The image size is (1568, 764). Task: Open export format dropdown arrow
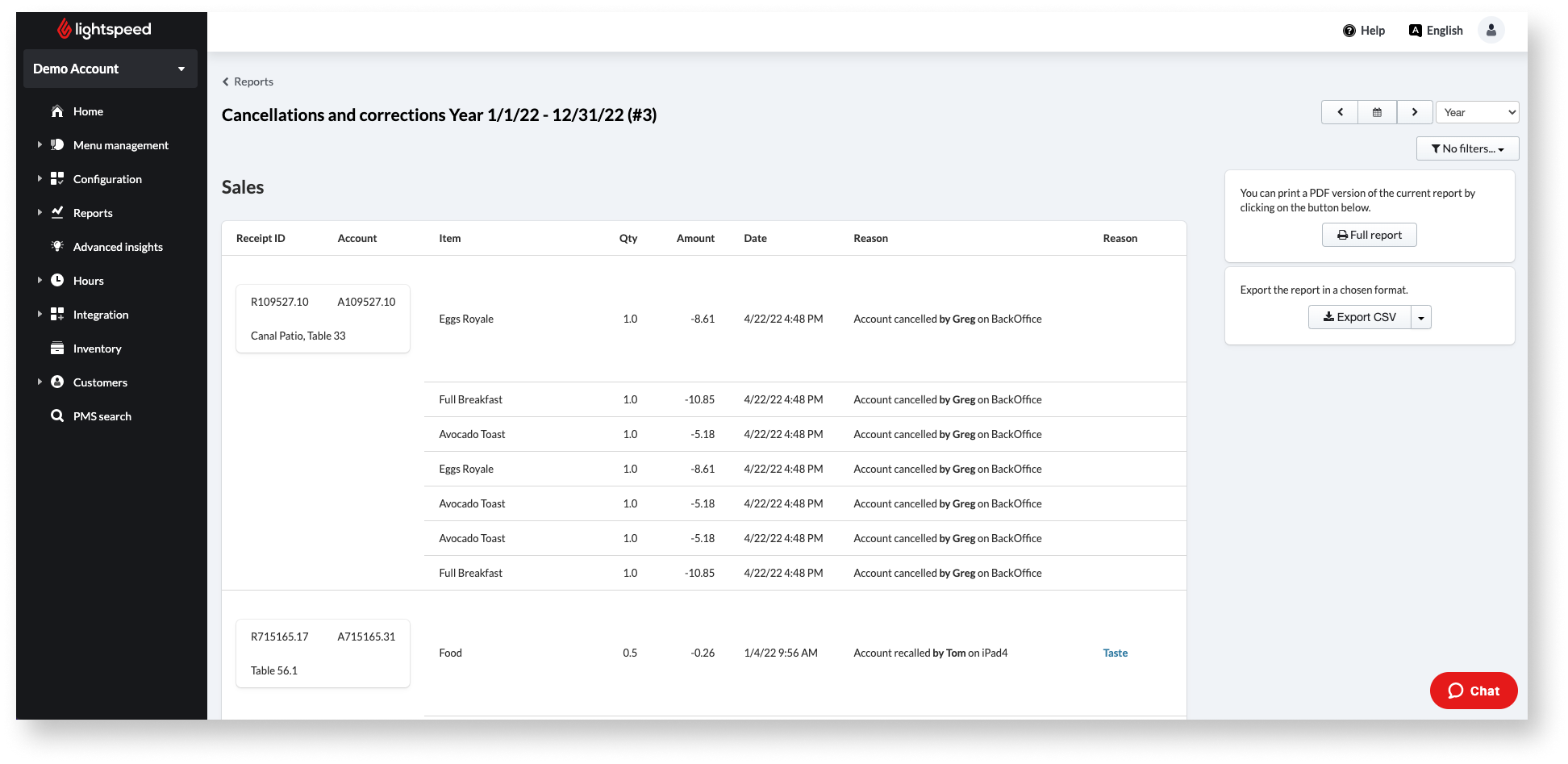pyautogui.click(x=1421, y=318)
